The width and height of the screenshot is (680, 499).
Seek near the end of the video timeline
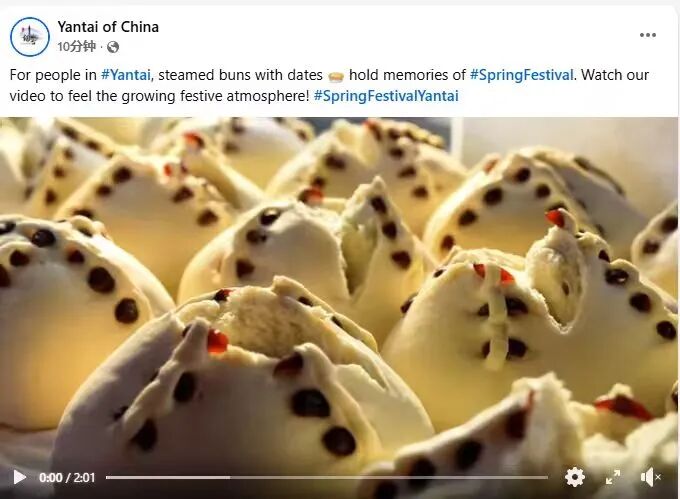pos(540,477)
